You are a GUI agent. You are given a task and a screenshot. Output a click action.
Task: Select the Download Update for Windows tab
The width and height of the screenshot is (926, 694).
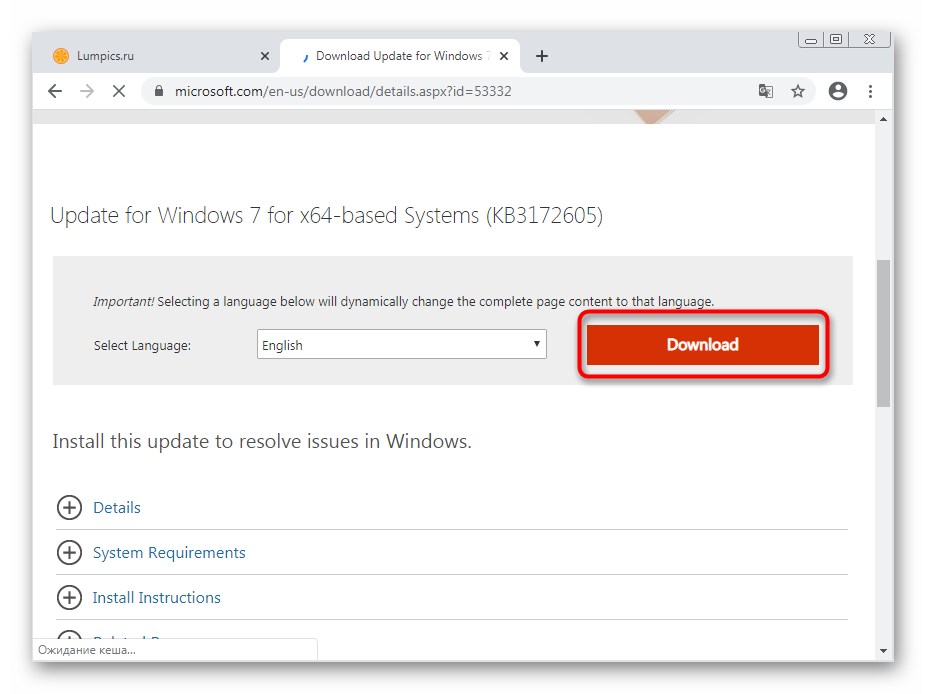pyautogui.click(x=400, y=56)
